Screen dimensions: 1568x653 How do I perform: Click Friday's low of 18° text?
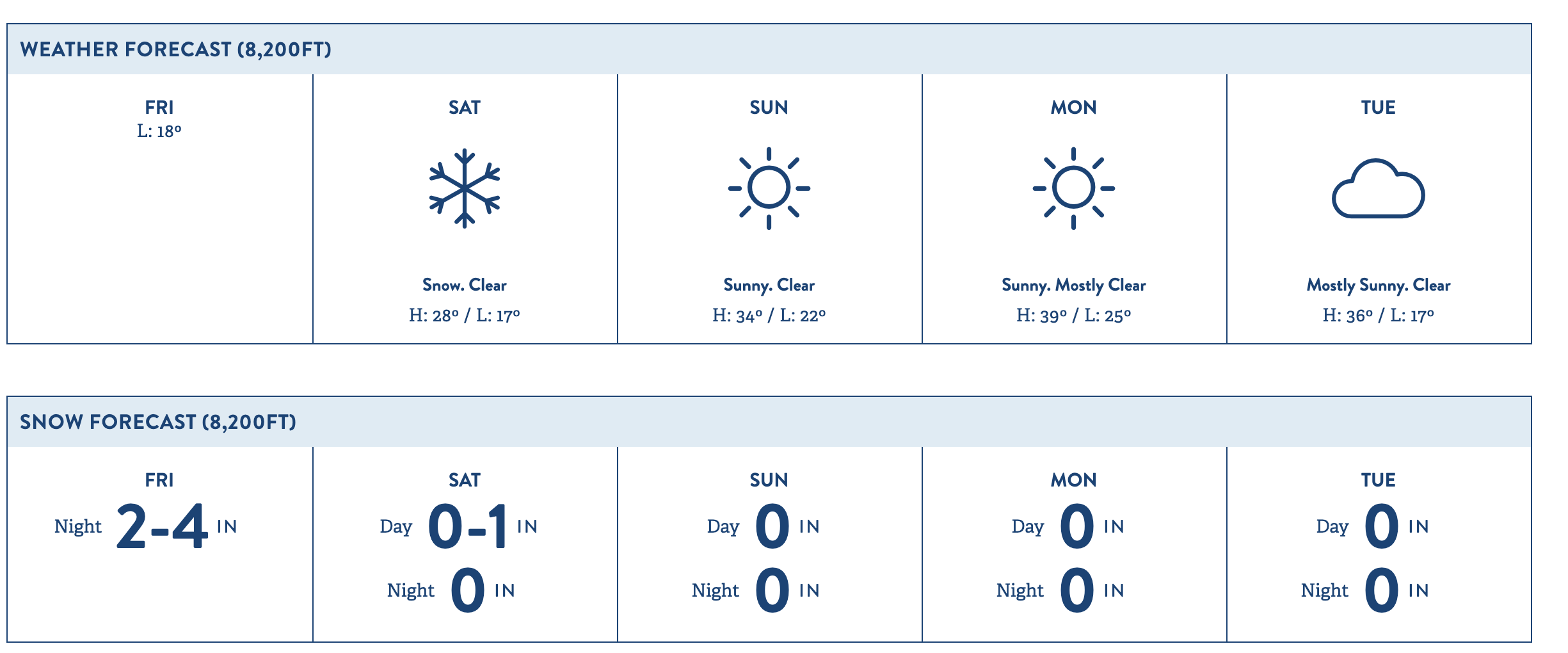tap(159, 131)
